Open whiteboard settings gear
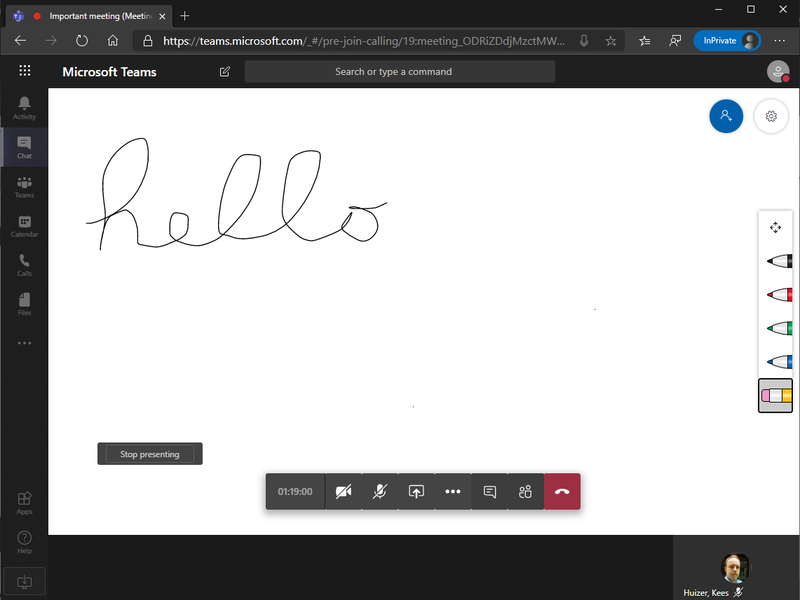This screenshot has width=800, height=600. point(771,116)
